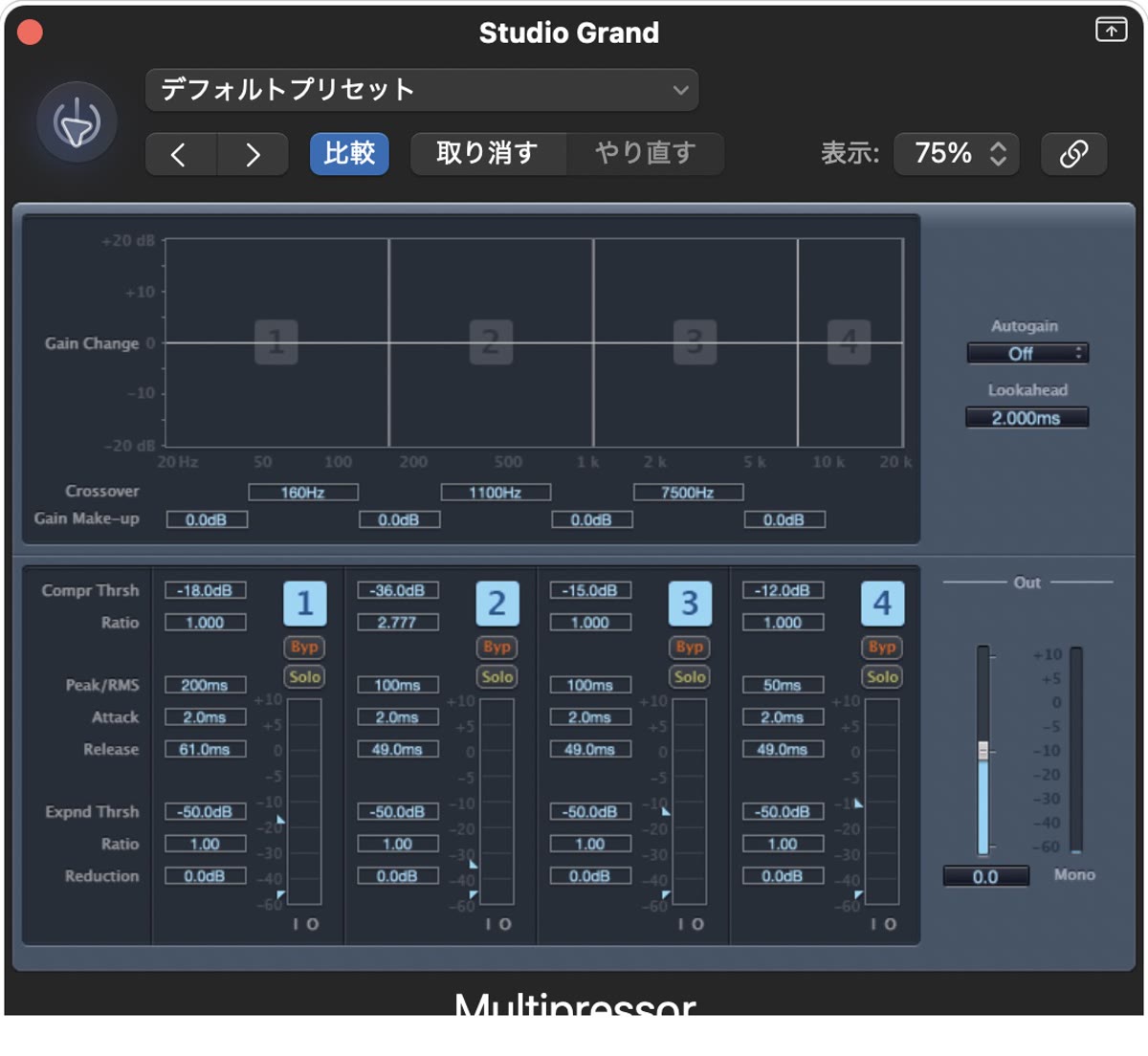Screen dimensions: 1148x1056
Task: Click band 1 Expnd Thrsh -50.0dB field
Action: [206, 811]
